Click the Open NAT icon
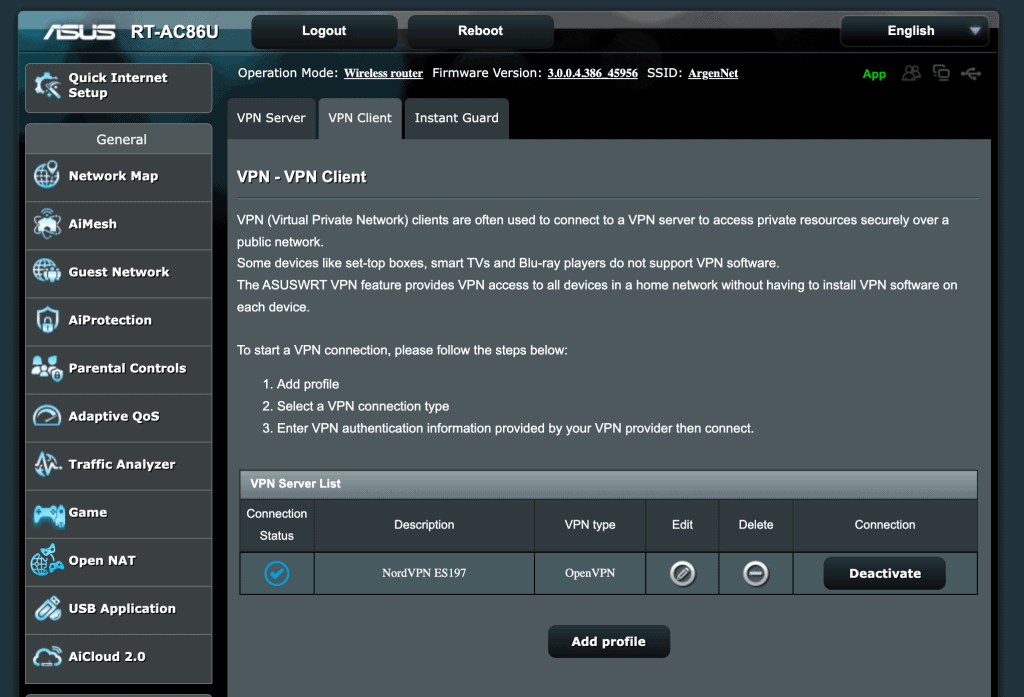1024x697 pixels. click(x=47, y=560)
